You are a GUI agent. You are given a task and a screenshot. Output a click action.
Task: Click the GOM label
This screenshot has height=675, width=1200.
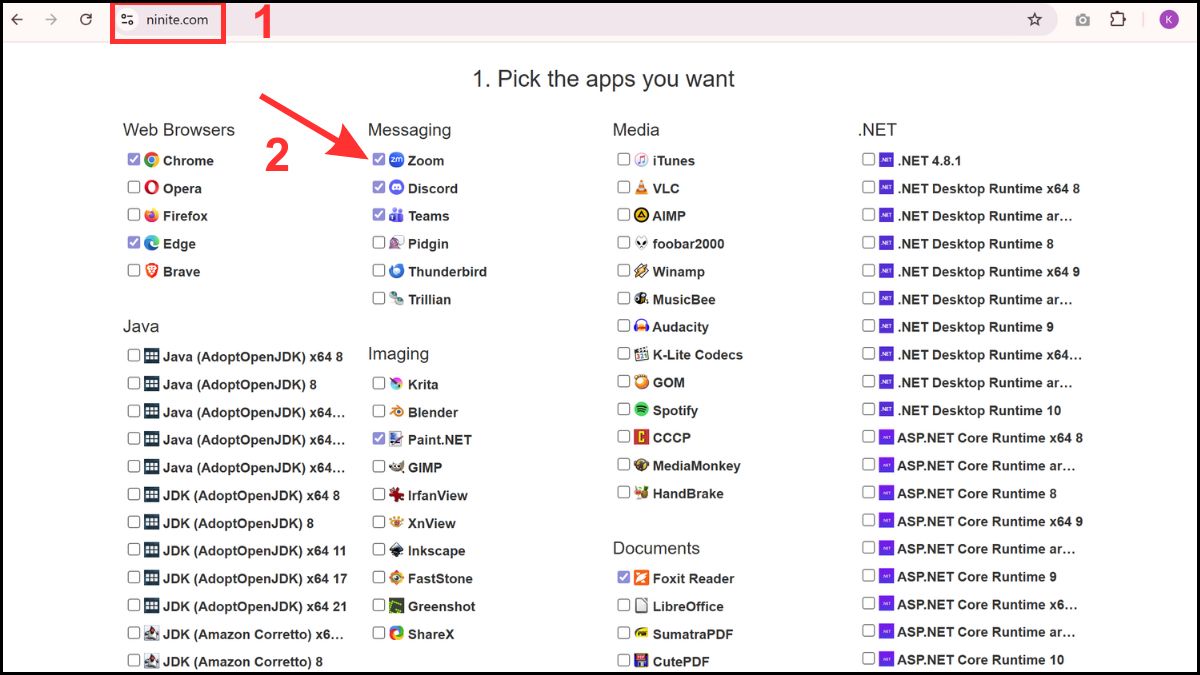pos(669,382)
